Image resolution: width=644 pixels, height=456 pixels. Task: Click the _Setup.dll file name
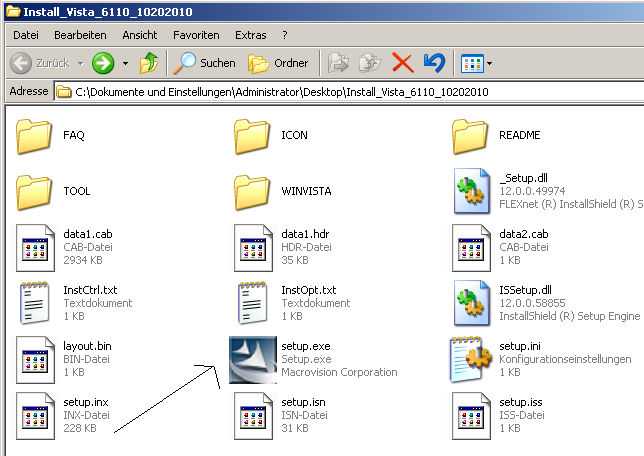[x=523, y=178]
